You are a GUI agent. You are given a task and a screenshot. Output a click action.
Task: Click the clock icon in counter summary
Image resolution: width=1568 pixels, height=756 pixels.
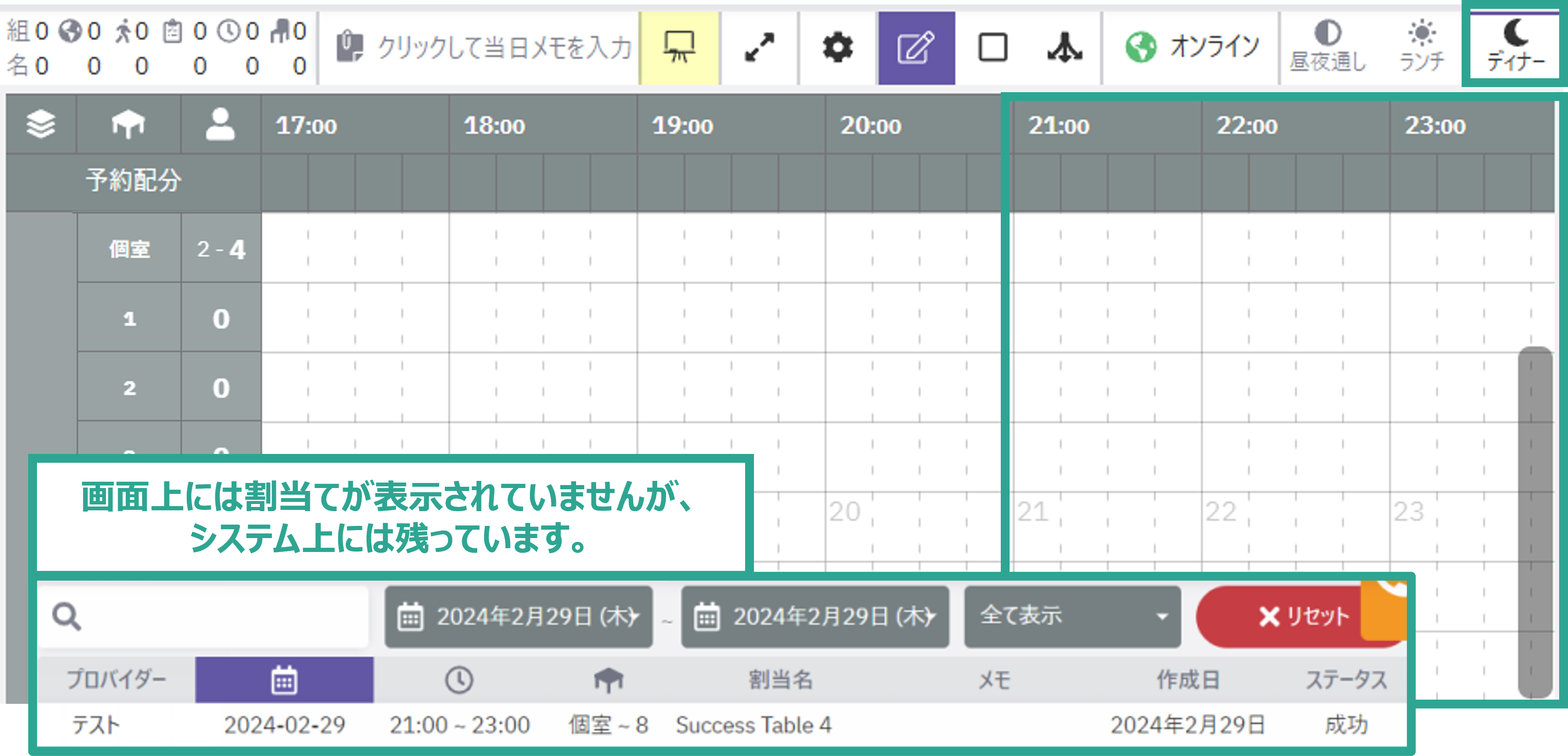point(230,30)
